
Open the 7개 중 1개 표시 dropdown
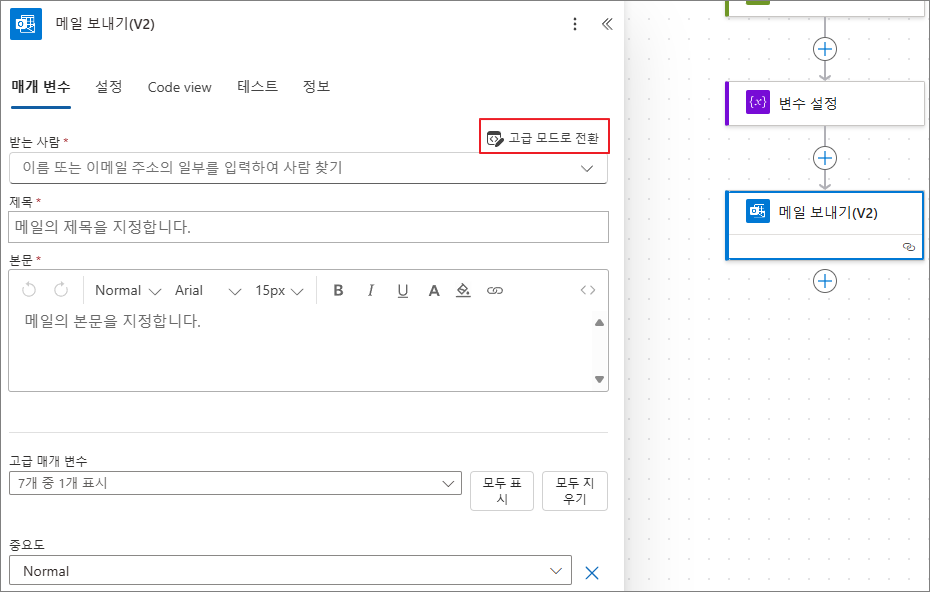pyautogui.click(x=235, y=483)
